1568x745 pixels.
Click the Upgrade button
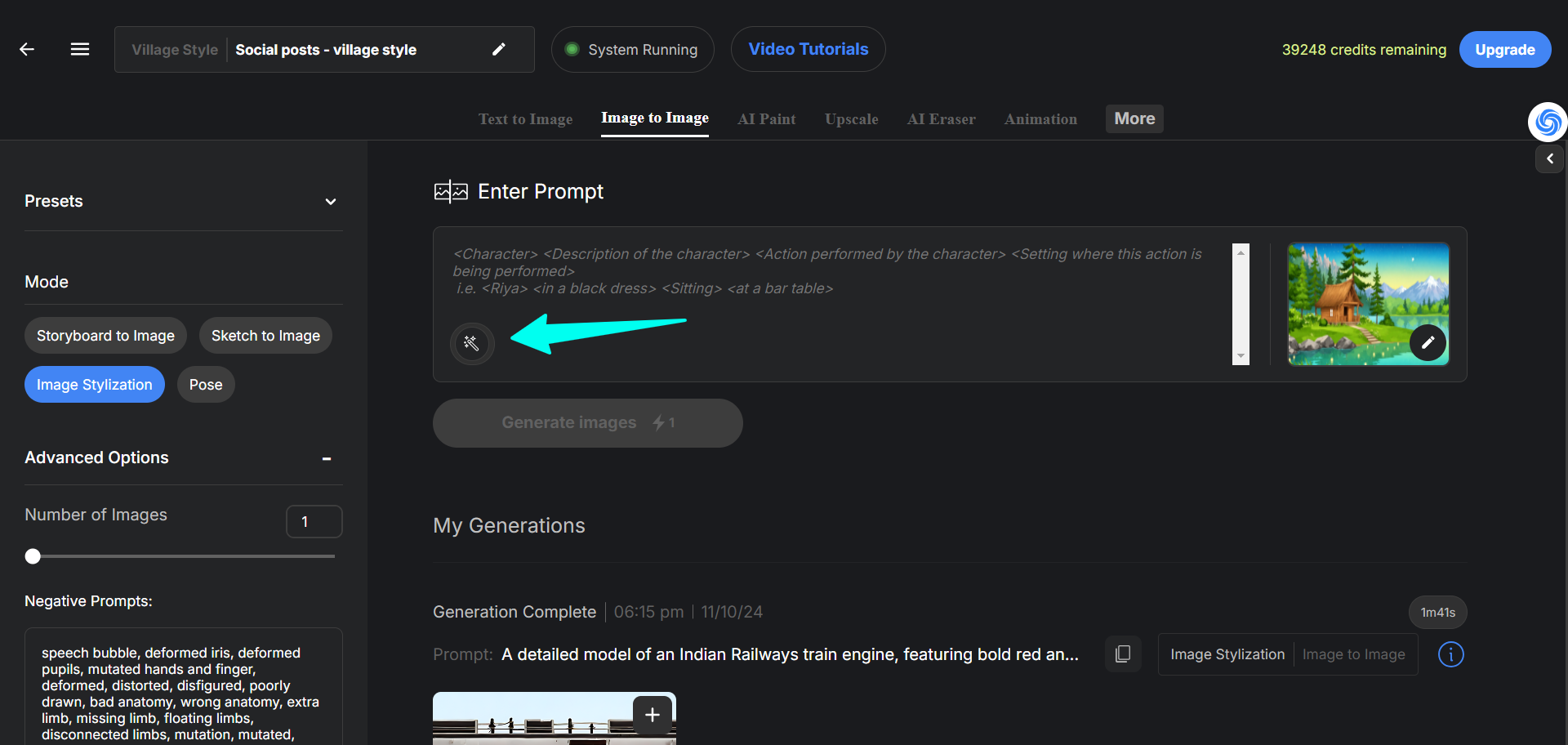(1504, 50)
